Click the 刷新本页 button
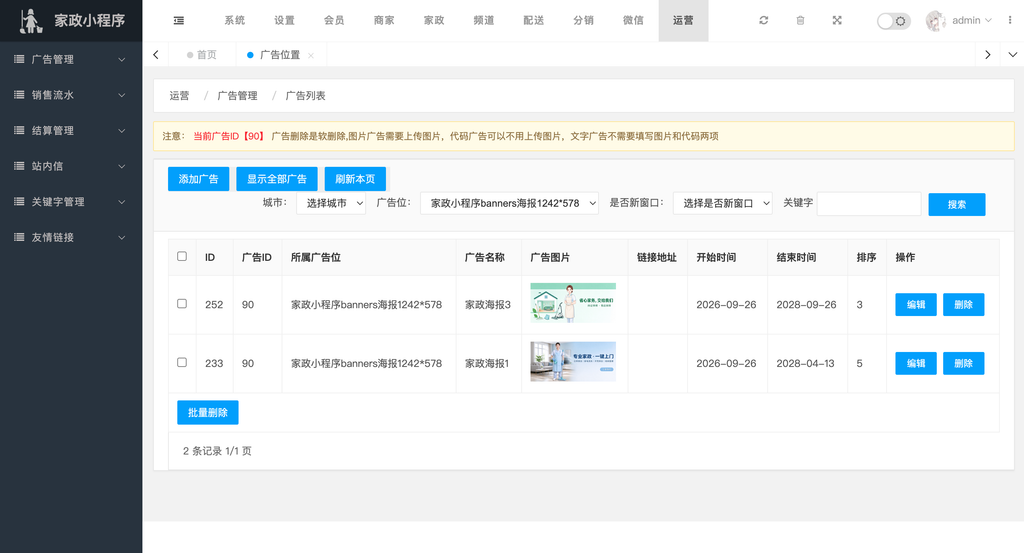The width and height of the screenshot is (1024, 553). tap(355, 179)
